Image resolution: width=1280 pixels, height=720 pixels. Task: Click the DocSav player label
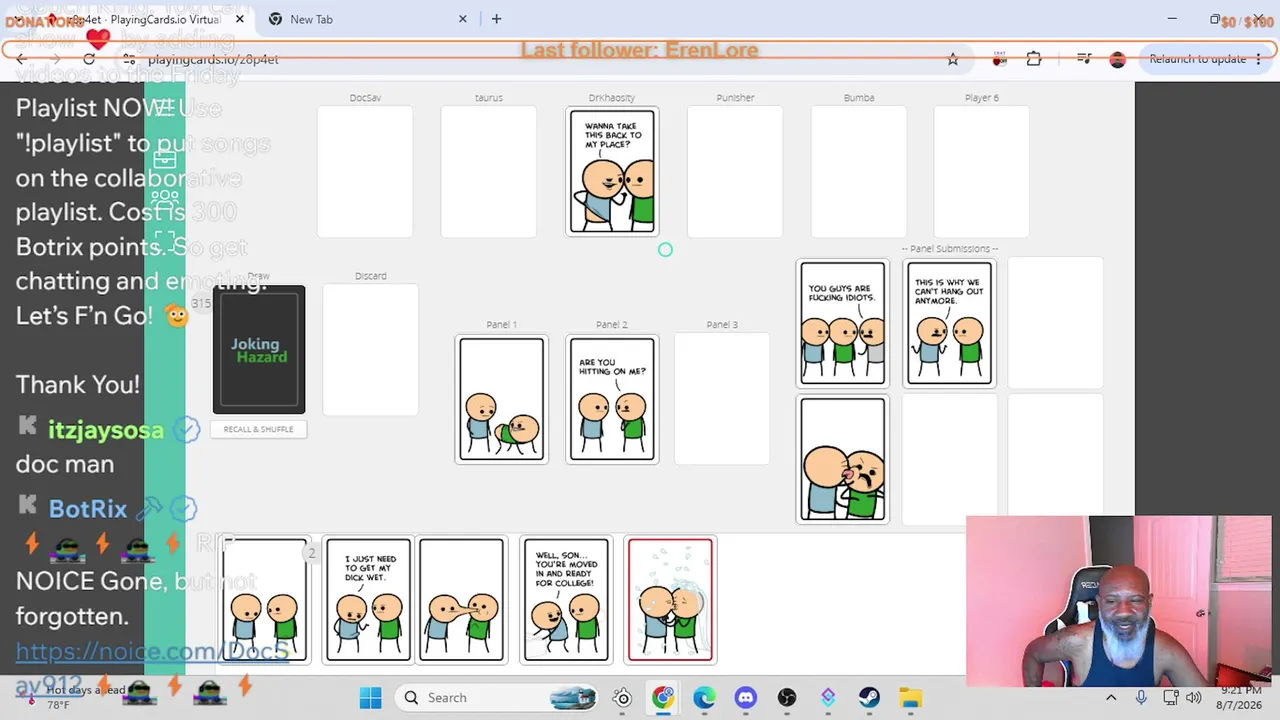point(365,98)
